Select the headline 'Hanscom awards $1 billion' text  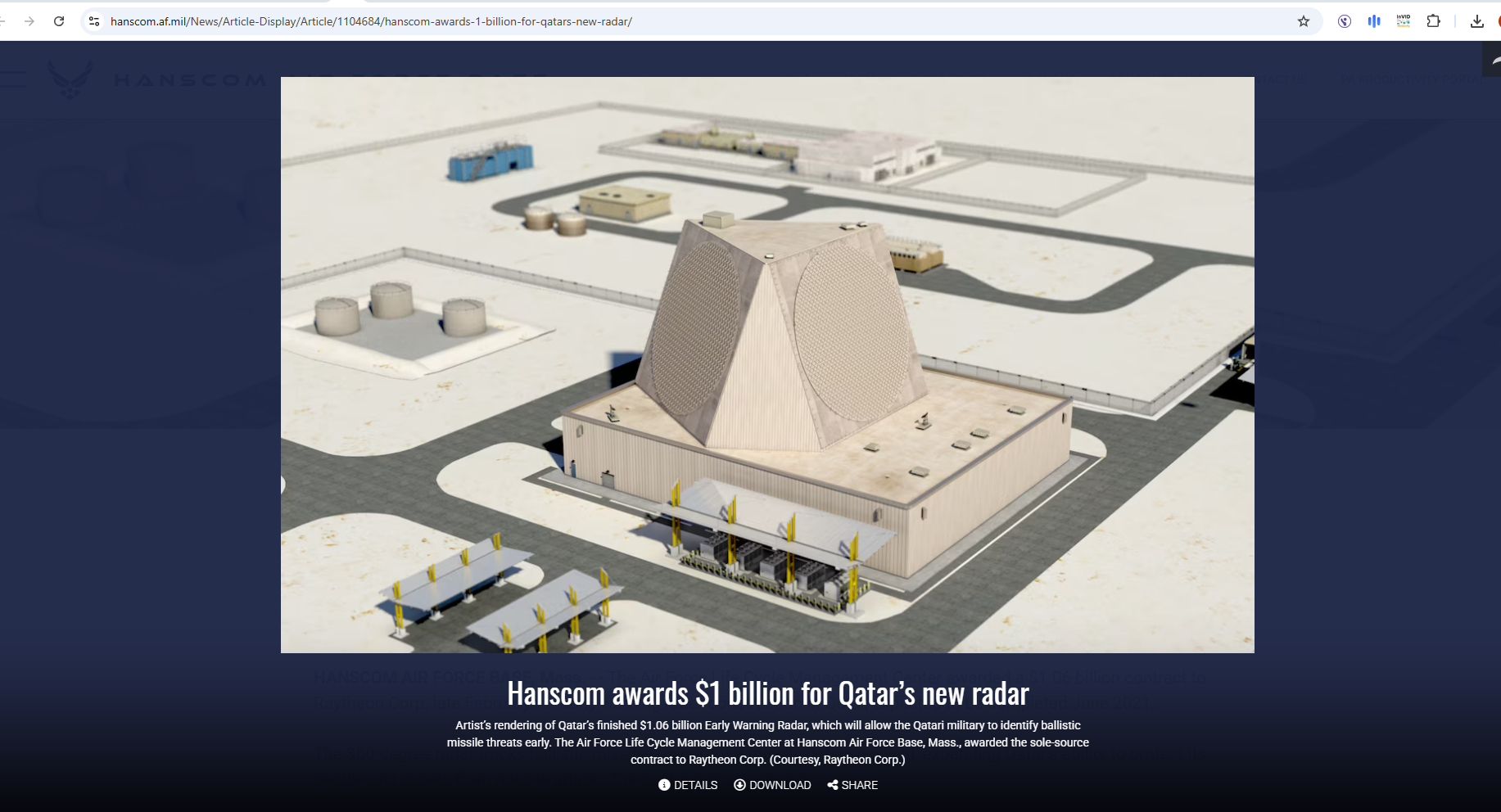pos(767,694)
